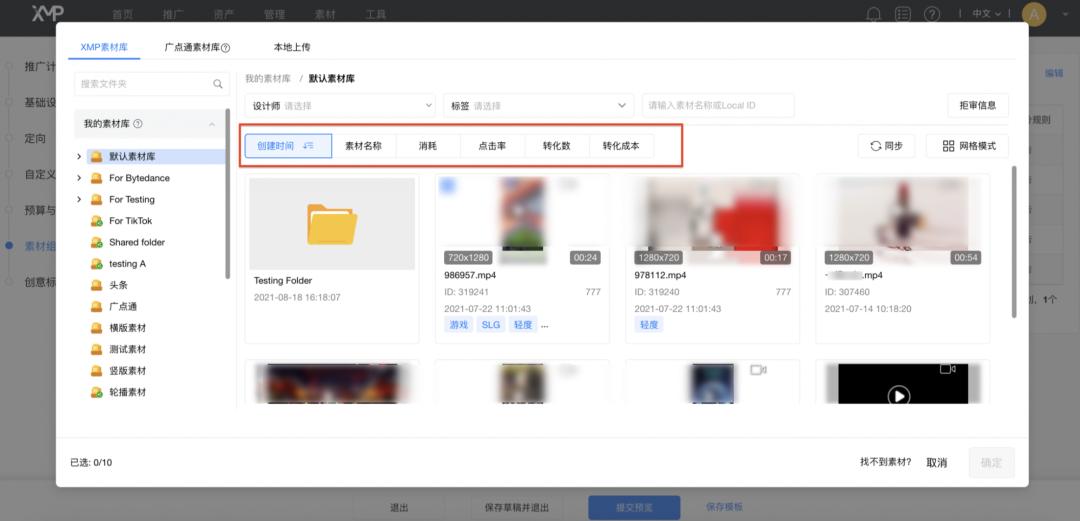Click the 已选: 0/10 status text
Image resolution: width=1080 pixels, height=521 pixels.
click(x=91, y=462)
